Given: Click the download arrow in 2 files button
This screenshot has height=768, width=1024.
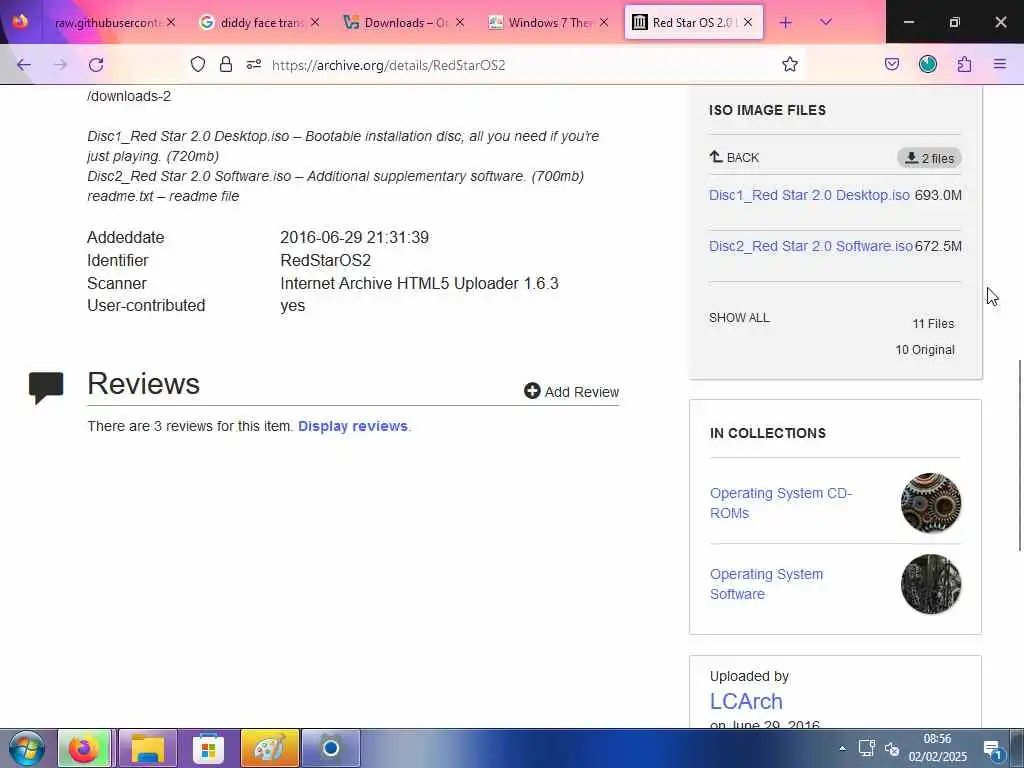Looking at the screenshot, I should tap(911, 157).
